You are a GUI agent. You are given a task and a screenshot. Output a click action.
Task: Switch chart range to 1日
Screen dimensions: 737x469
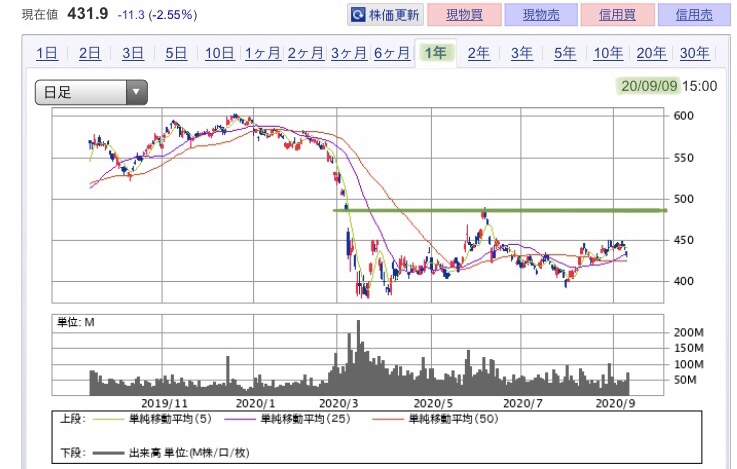[47, 53]
